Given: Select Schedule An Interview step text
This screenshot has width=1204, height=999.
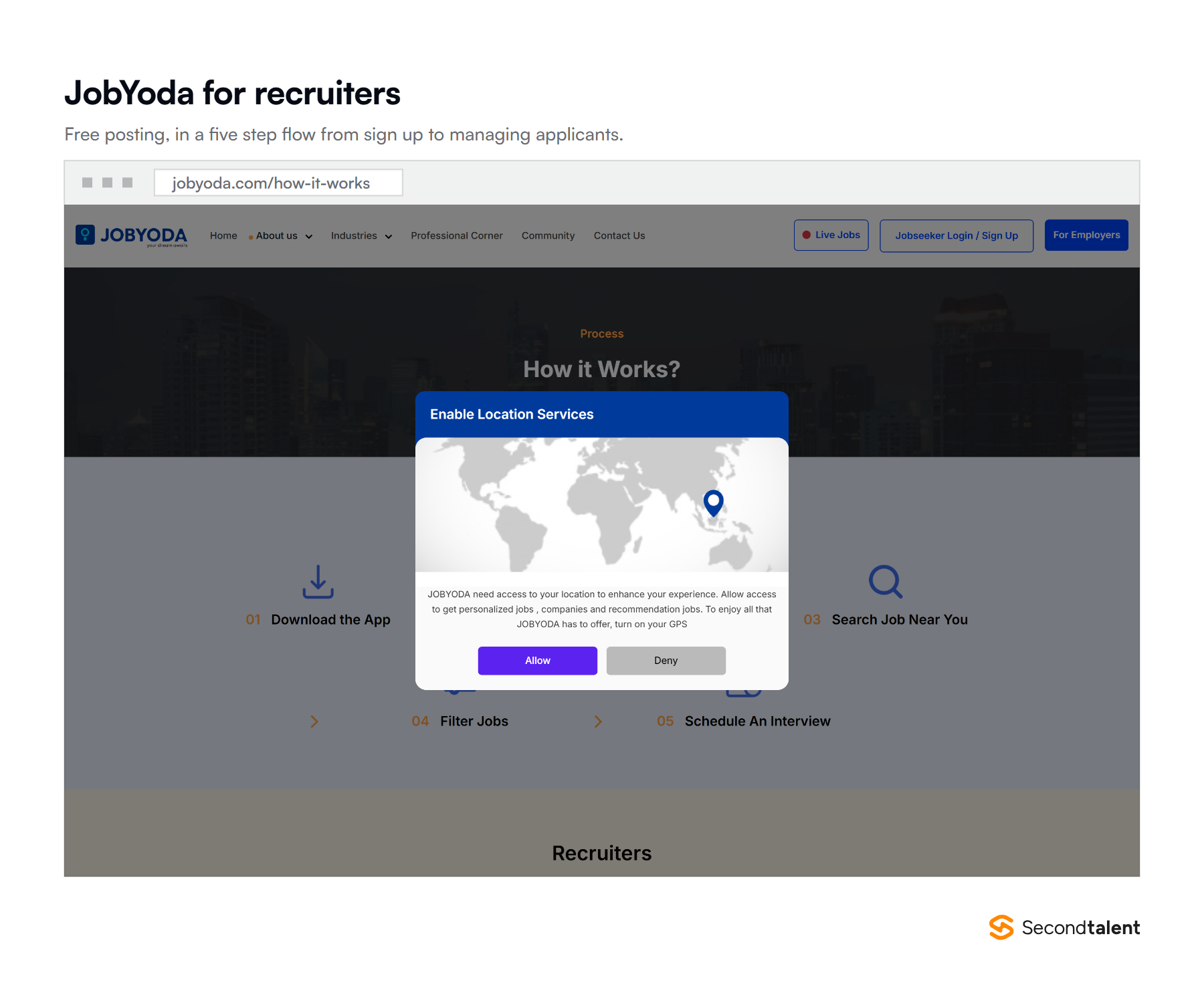Looking at the screenshot, I should 758,721.
